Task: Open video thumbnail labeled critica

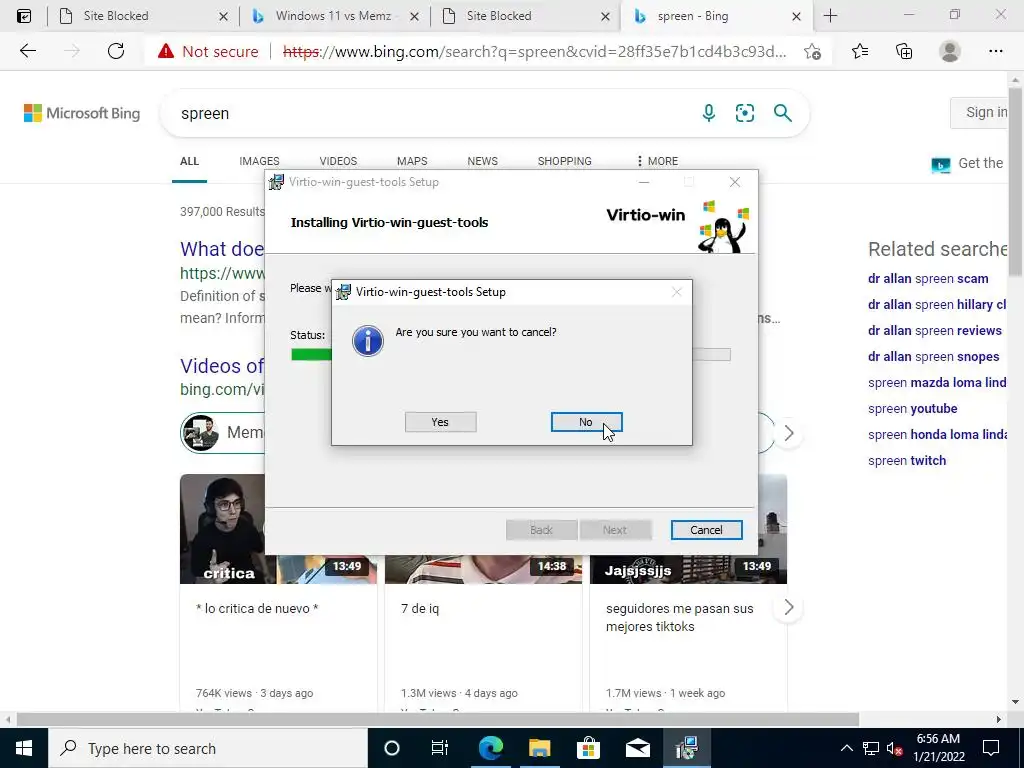Action: click(x=222, y=529)
